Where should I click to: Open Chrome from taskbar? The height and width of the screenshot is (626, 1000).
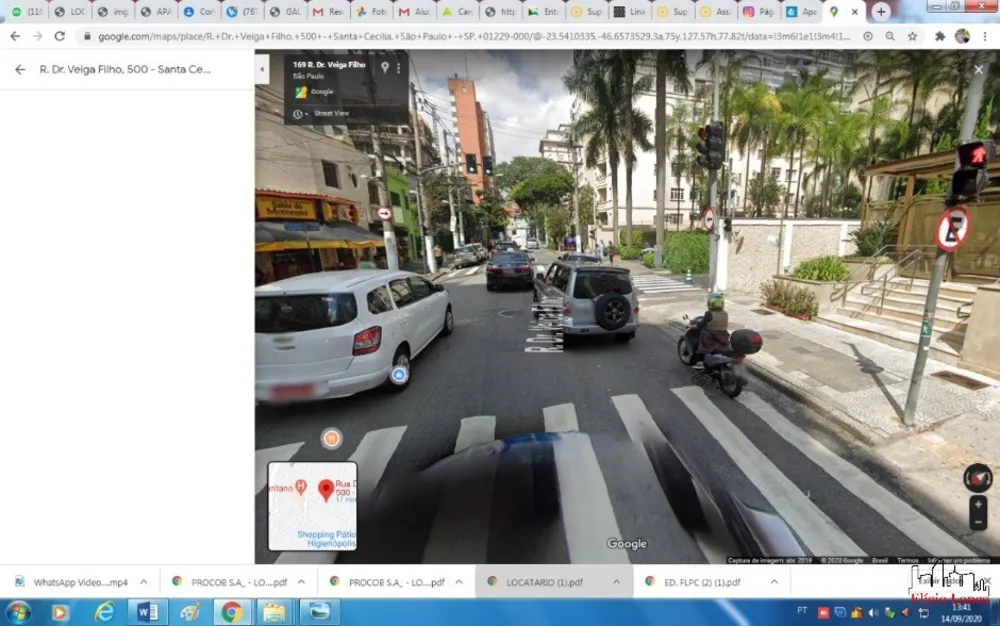232,613
